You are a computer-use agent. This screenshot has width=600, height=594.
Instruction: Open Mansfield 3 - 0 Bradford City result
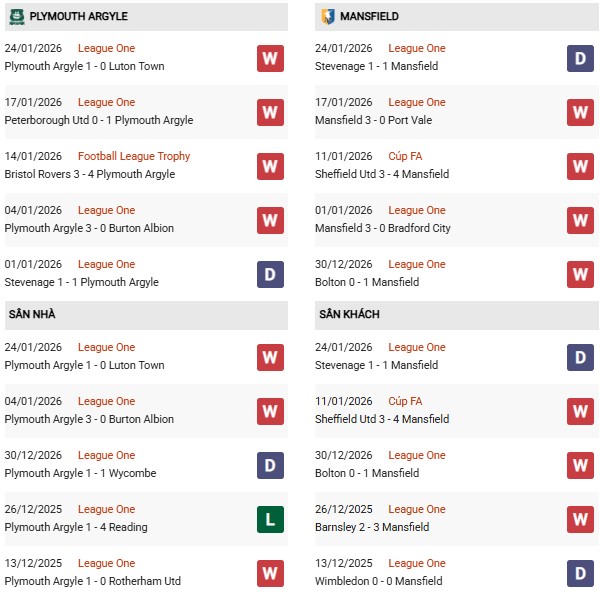click(385, 228)
